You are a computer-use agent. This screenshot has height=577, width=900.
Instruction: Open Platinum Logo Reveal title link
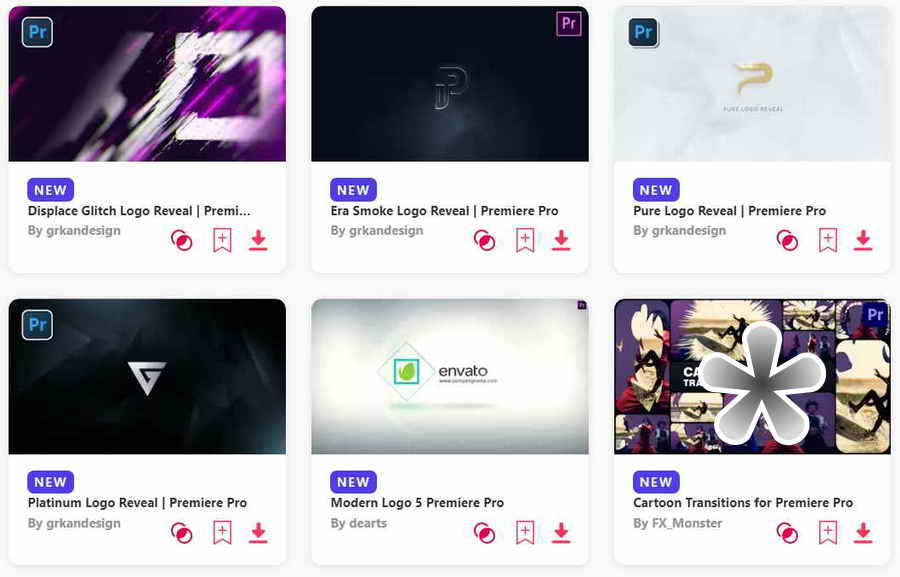137,502
